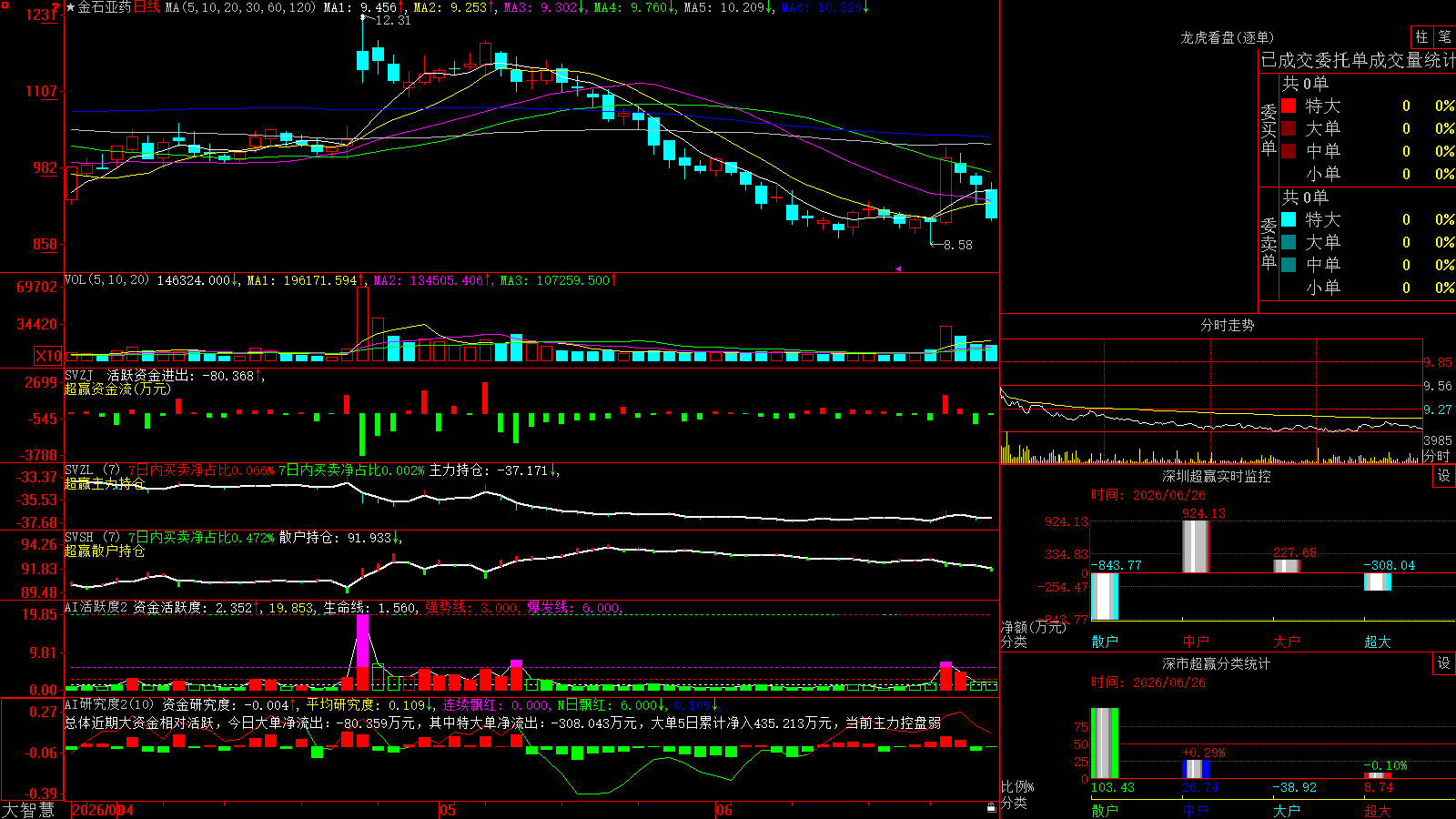
Task: Select the SVSH indicator label
Action: point(79,538)
